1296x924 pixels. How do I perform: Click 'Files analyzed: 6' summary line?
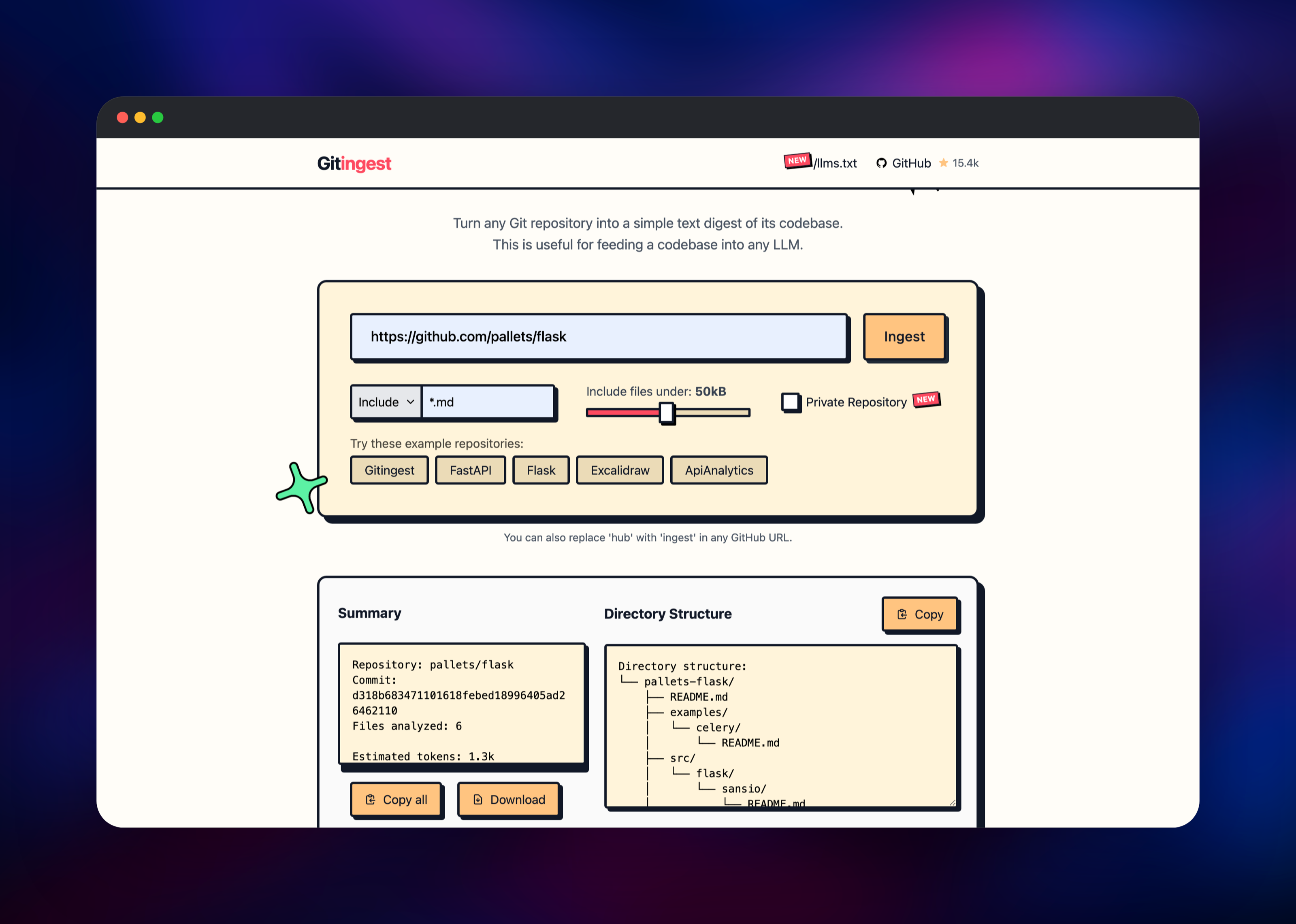tap(407, 726)
